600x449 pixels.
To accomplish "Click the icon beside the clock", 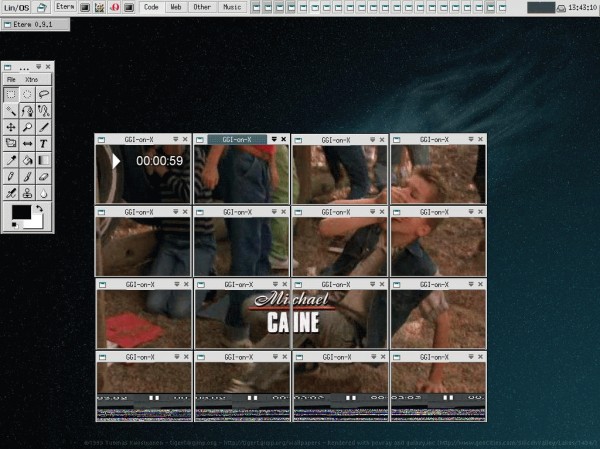I will click(561, 8).
